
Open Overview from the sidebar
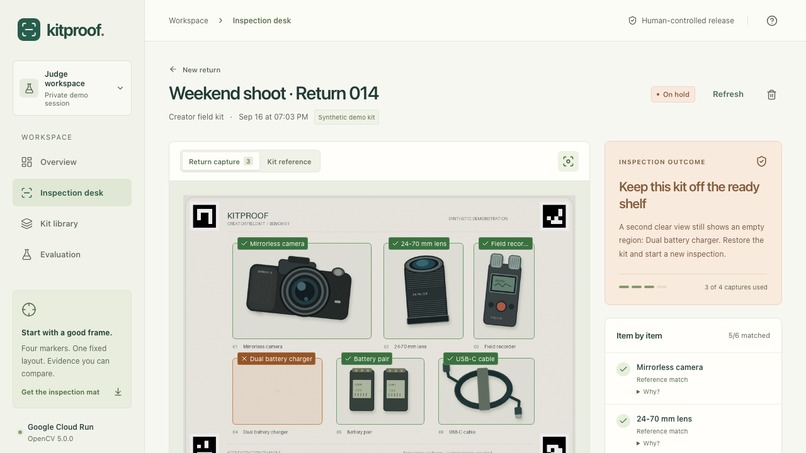[72, 162]
